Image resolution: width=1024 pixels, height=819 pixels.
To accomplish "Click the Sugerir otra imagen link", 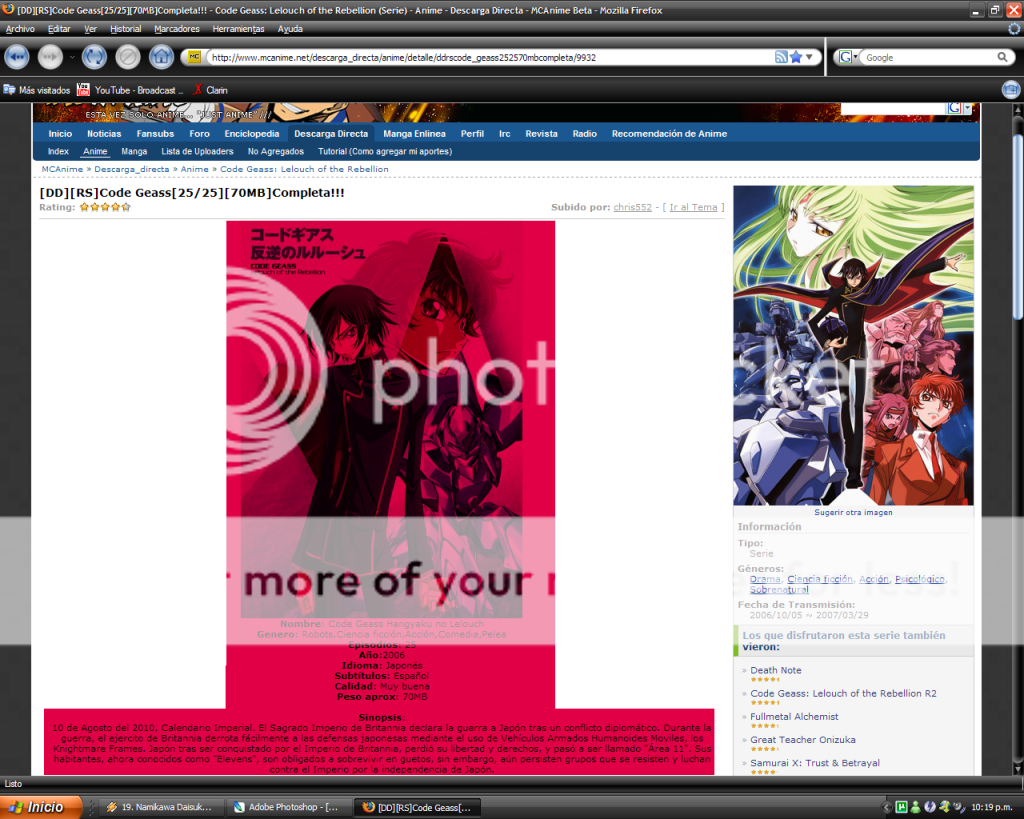I will point(853,513).
